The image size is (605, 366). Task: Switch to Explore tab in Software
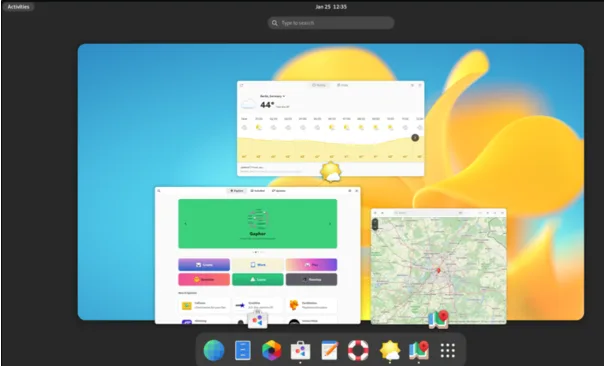237,191
